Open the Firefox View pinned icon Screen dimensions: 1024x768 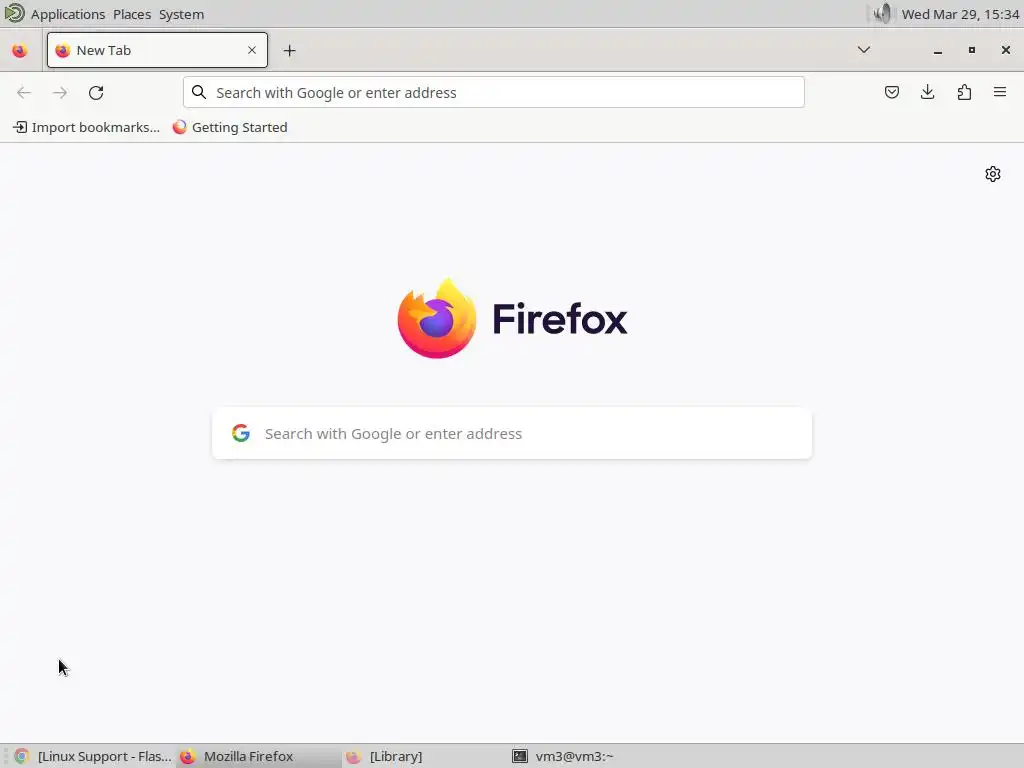click(20, 50)
